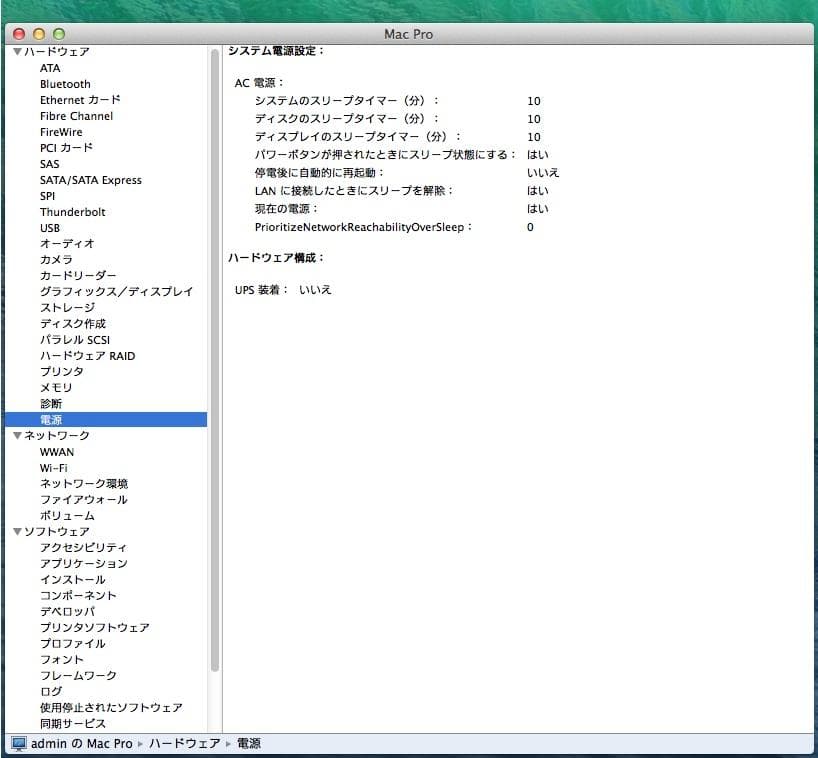Select FireWire in the hardware list

(x=64, y=131)
